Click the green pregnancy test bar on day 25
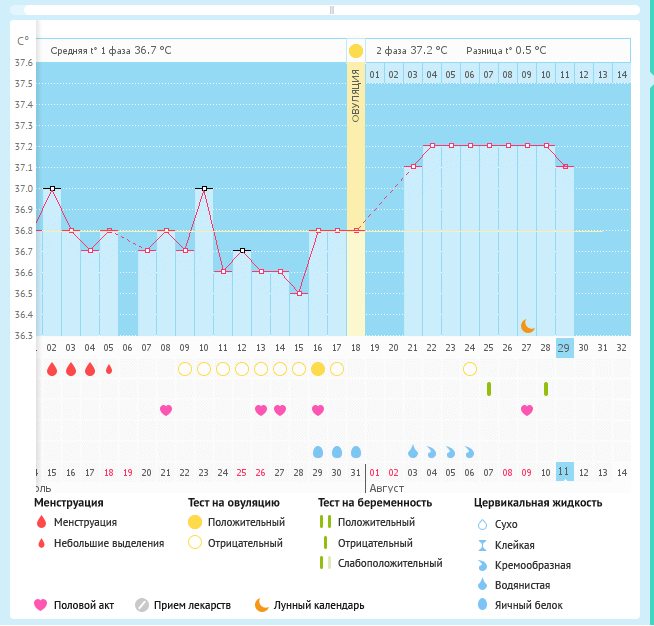This screenshot has height=626, width=654. pyautogui.click(x=489, y=389)
